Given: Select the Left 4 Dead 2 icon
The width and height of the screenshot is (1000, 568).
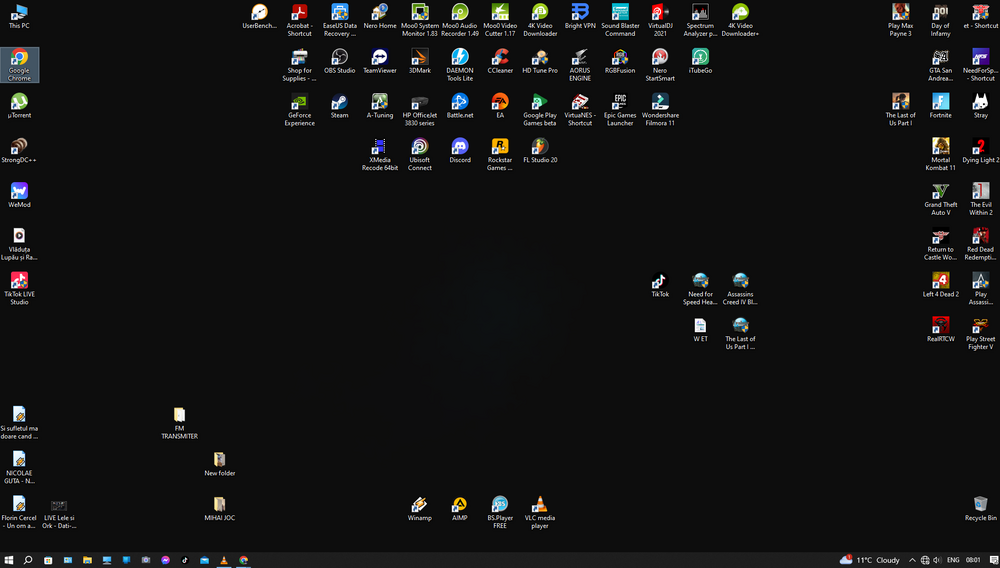Looking at the screenshot, I should [x=941, y=284].
